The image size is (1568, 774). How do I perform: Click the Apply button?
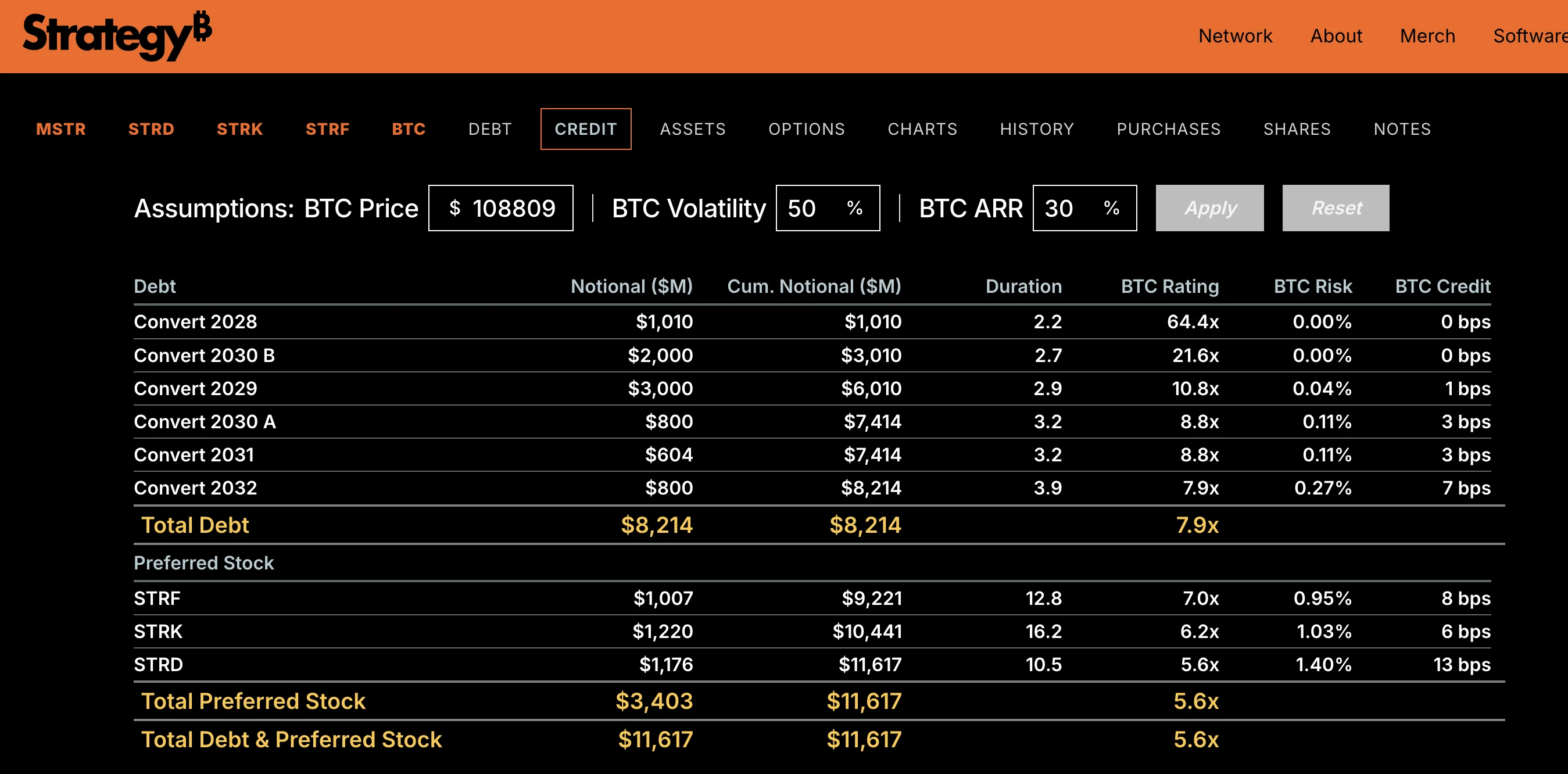1209,207
